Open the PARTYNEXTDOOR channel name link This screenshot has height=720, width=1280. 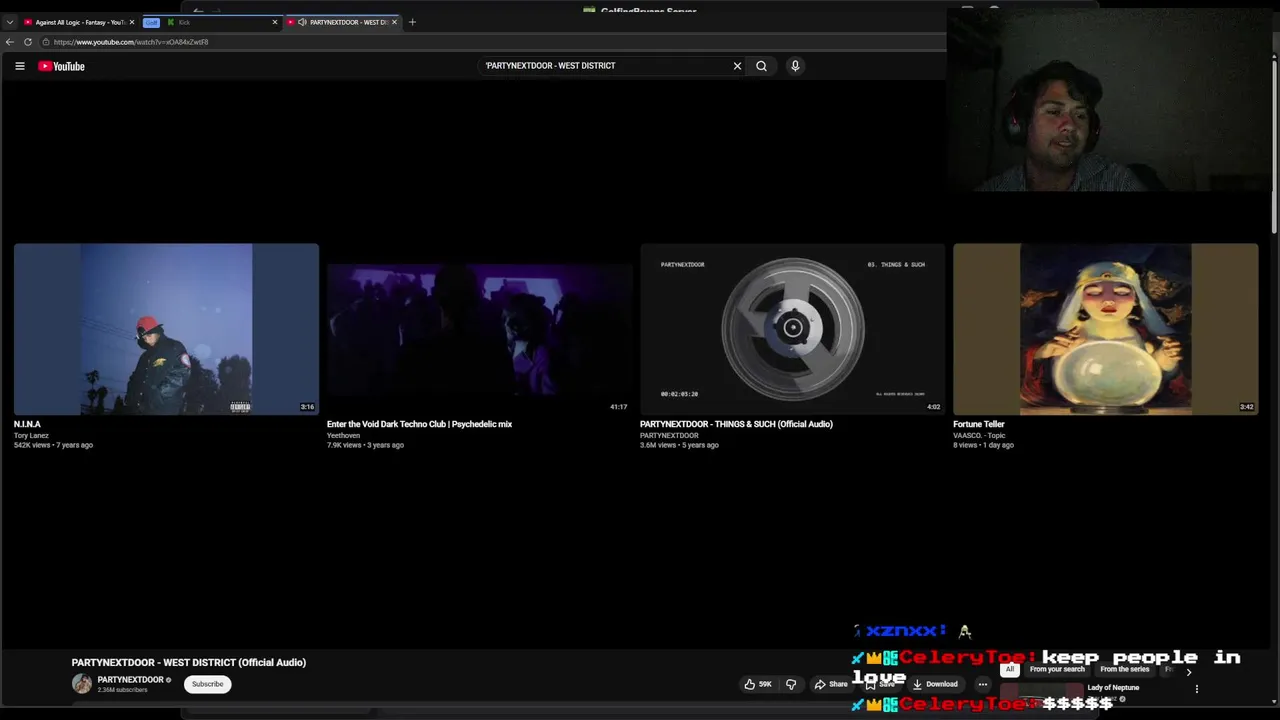[130, 680]
